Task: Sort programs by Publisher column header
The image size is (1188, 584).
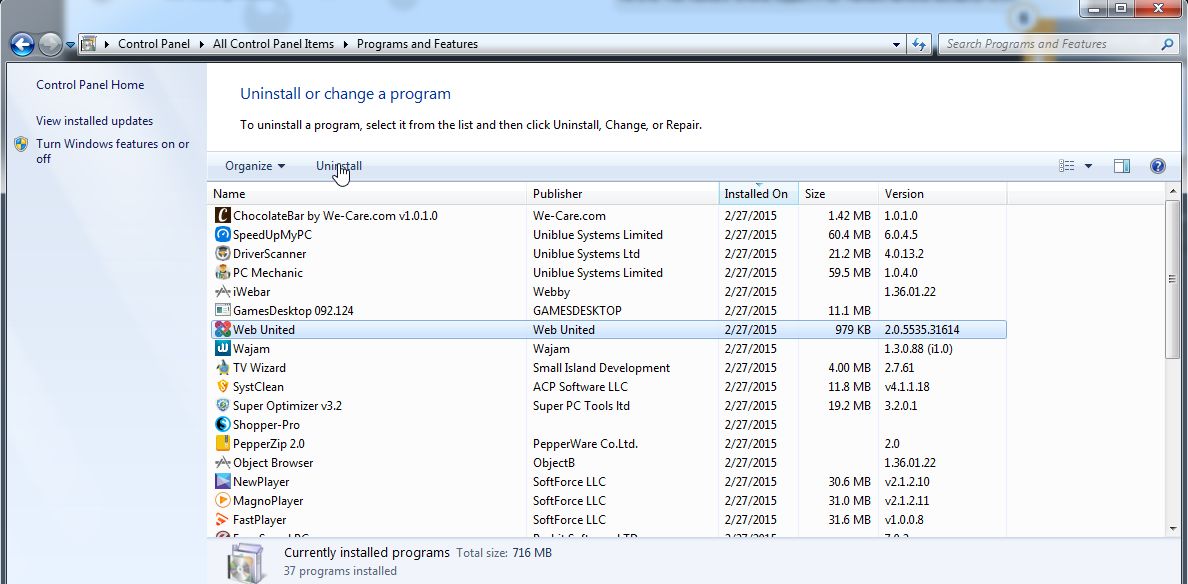Action: (x=558, y=194)
